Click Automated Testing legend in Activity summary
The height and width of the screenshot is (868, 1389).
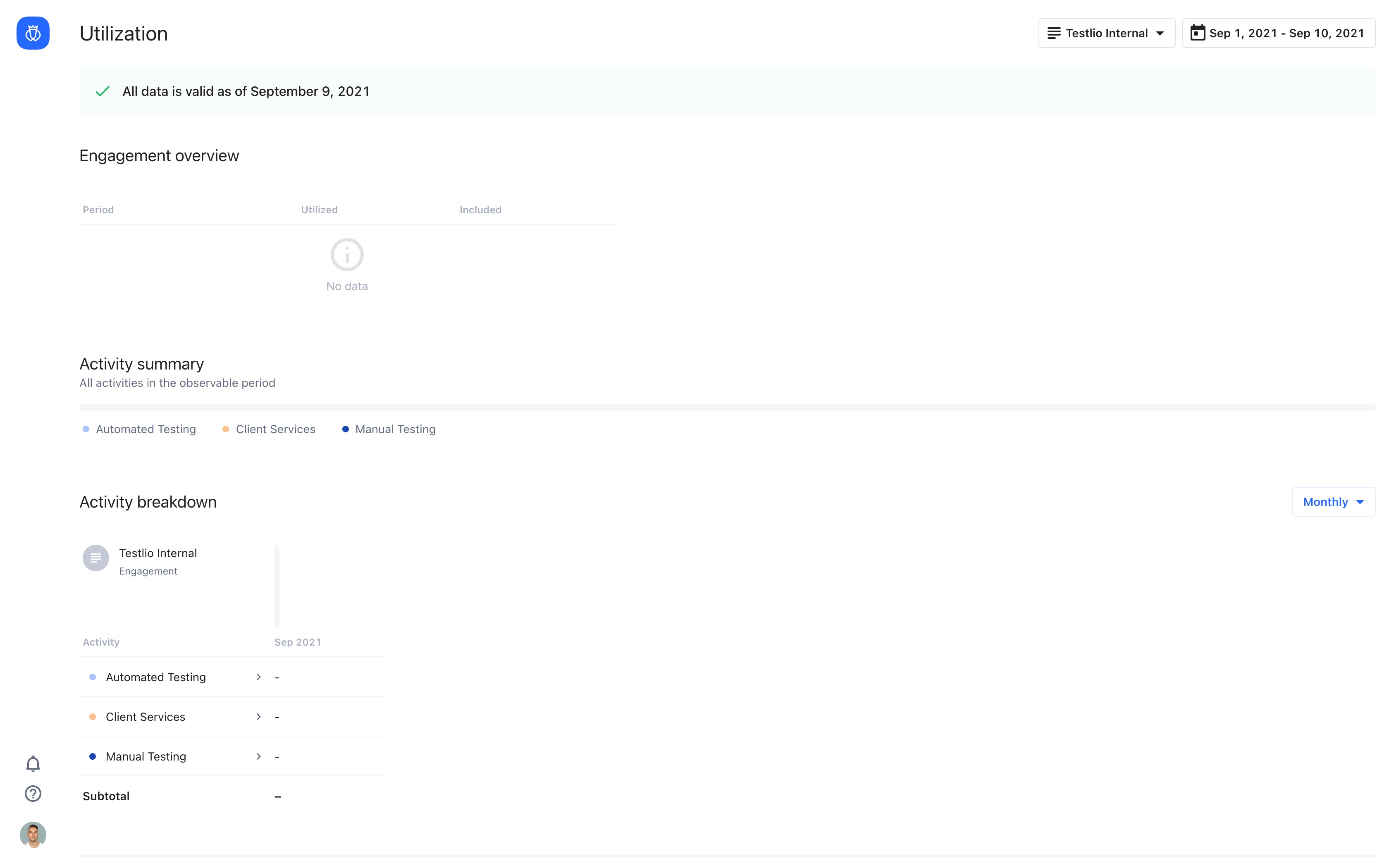pyautogui.click(x=145, y=429)
